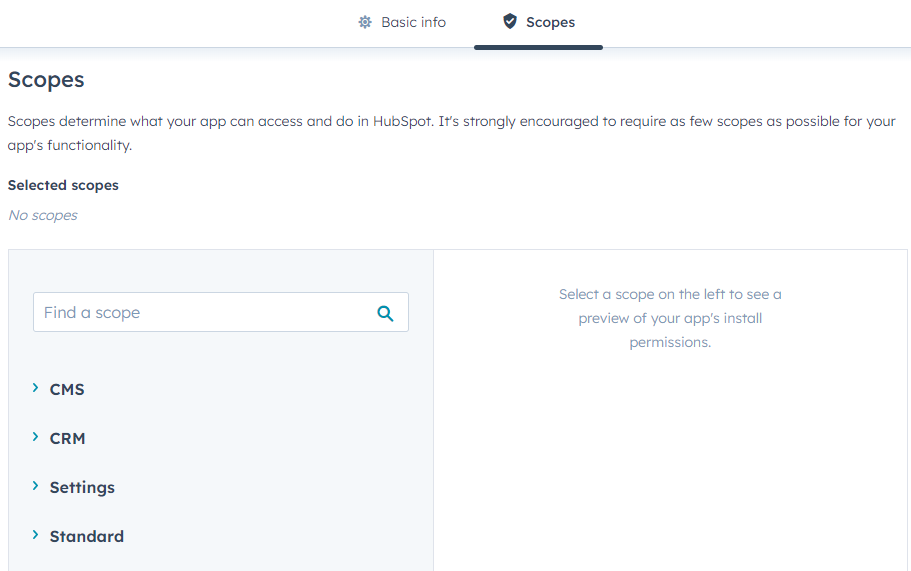Click the Selected scopes label
911x571 pixels.
[x=63, y=185]
